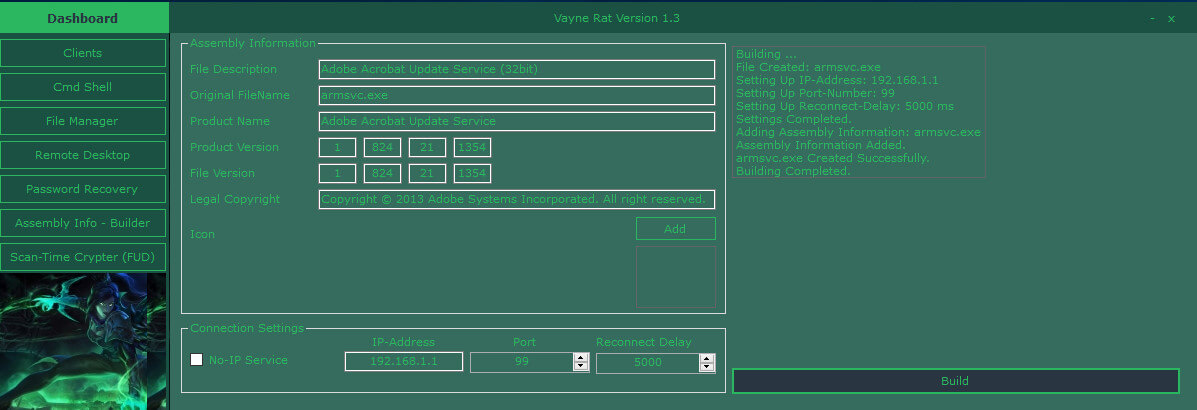Click the Add icon button
This screenshot has height=410, width=1197.
[x=675, y=229]
